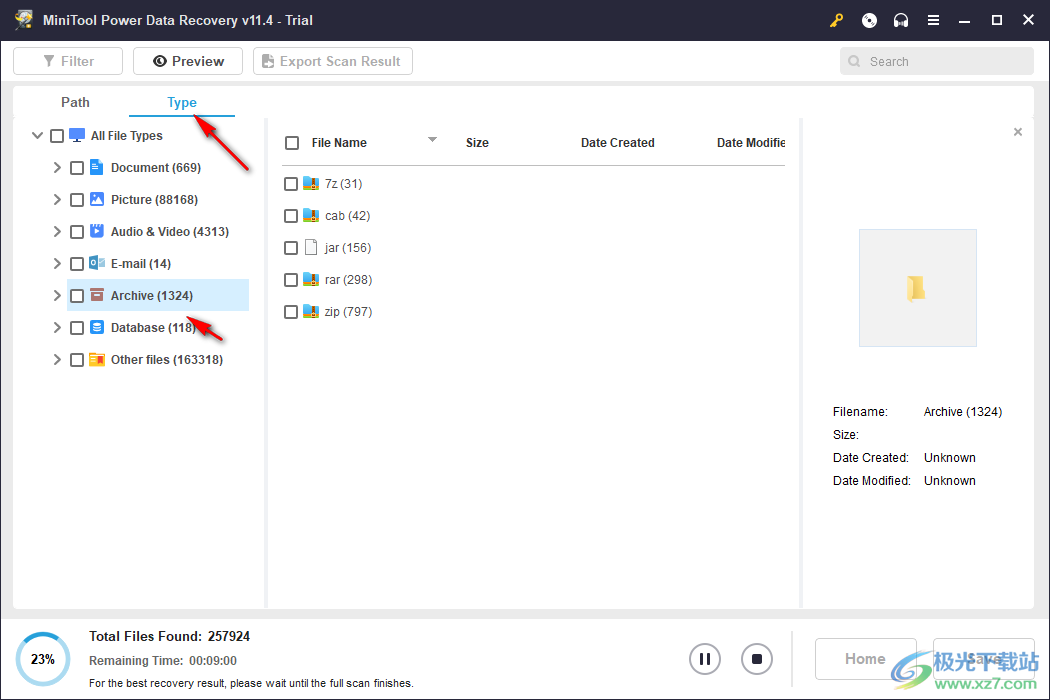
Task: Expand the E-mail (14) node
Action: click(x=57, y=263)
